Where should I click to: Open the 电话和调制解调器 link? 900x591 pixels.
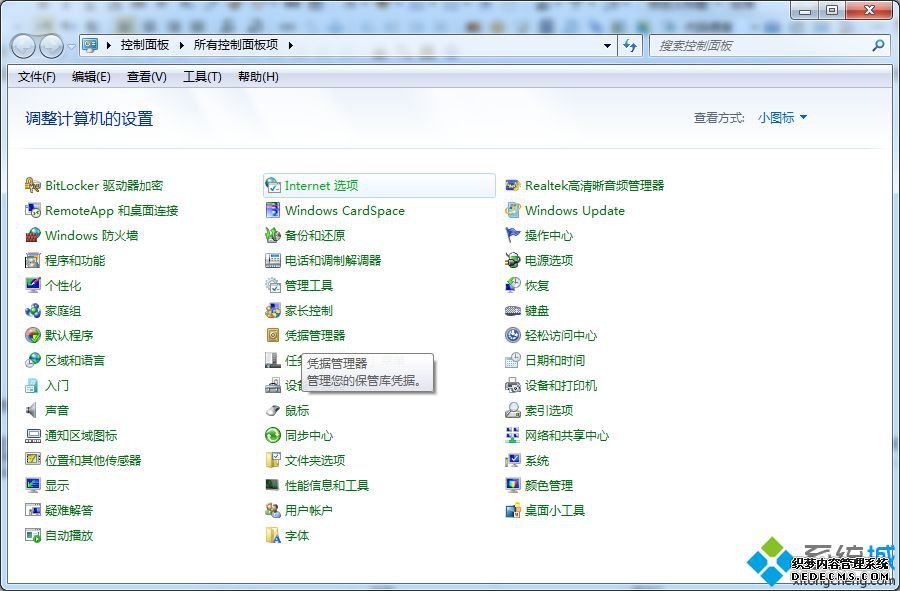click(x=333, y=260)
